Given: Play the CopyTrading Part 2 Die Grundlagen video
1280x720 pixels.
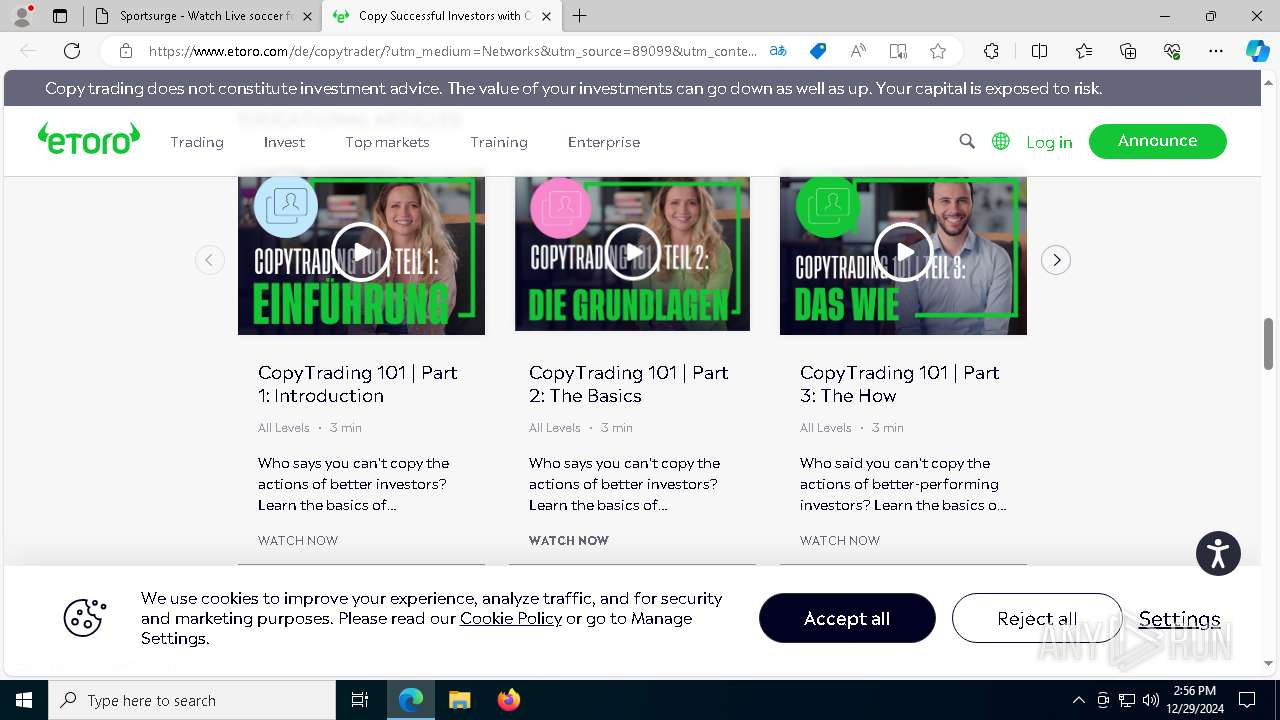Looking at the screenshot, I should pyautogui.click(x=633, y=251).
